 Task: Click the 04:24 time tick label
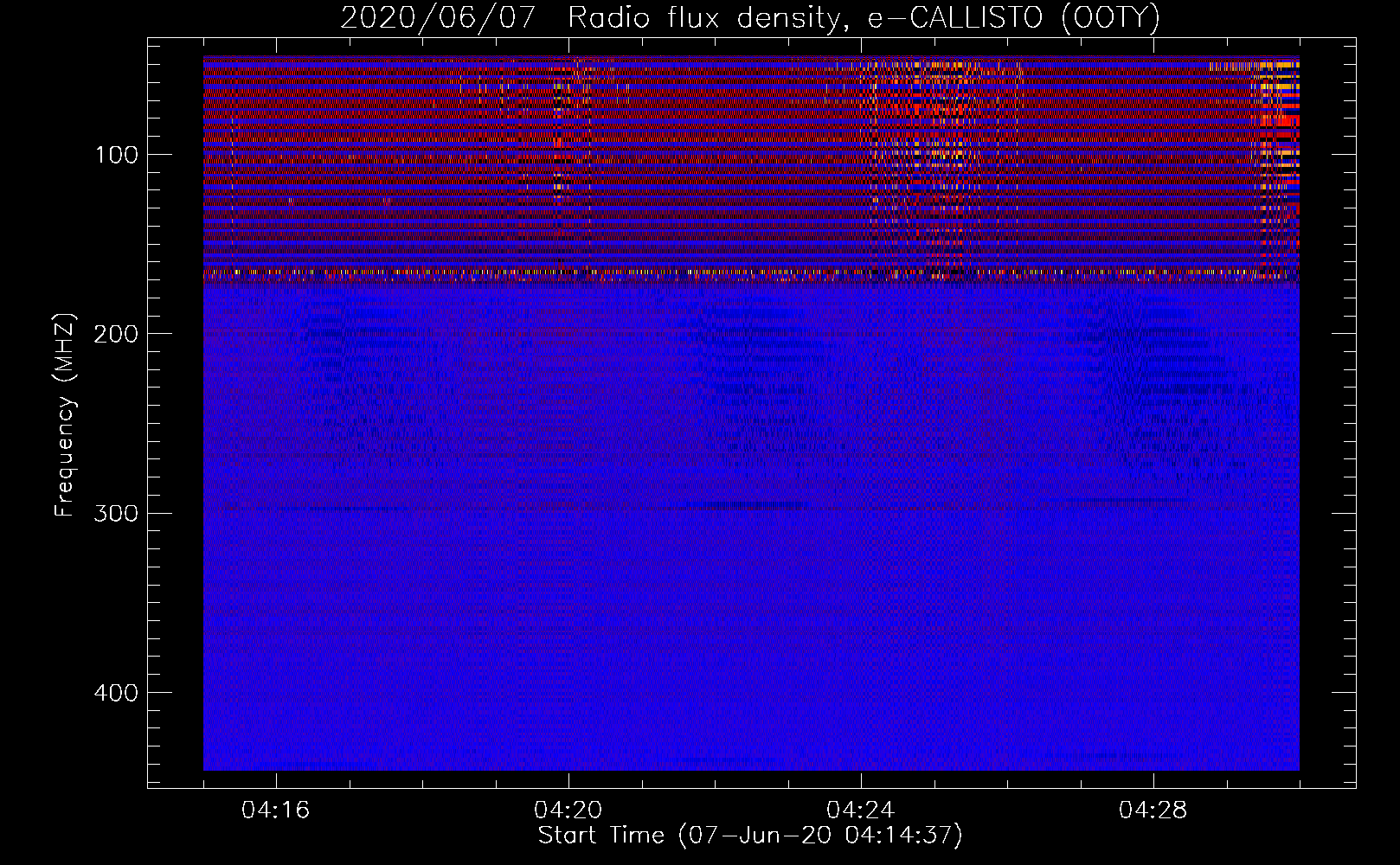[861, 811]
